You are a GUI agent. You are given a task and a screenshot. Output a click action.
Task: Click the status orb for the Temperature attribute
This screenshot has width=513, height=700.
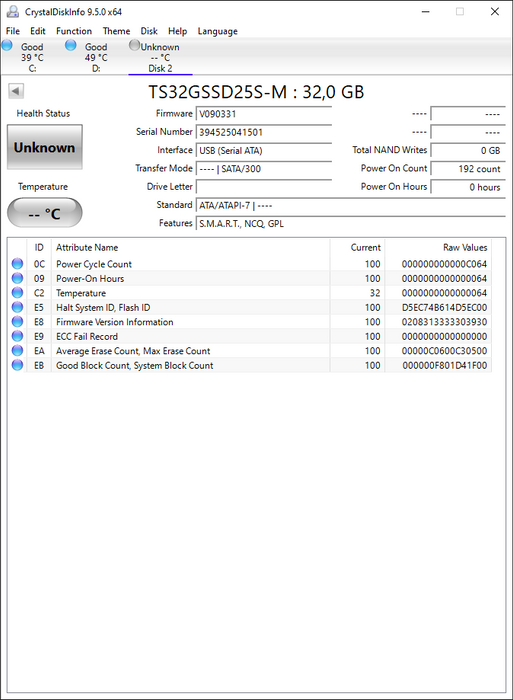pos(17,293)
